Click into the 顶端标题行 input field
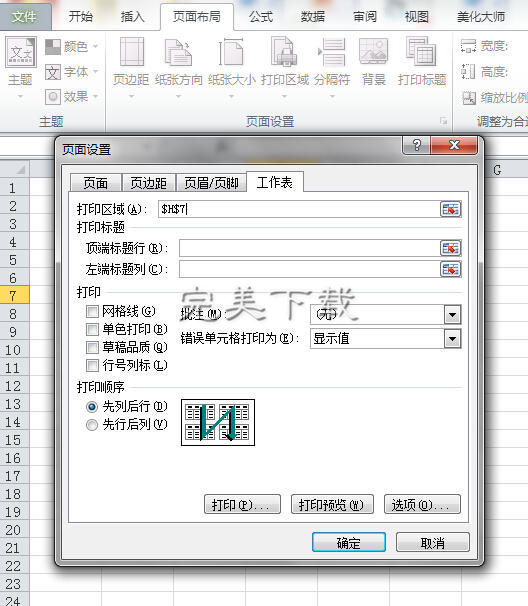Image resolution: width=528 pixels, height=606 pixels. click(309, 248)
